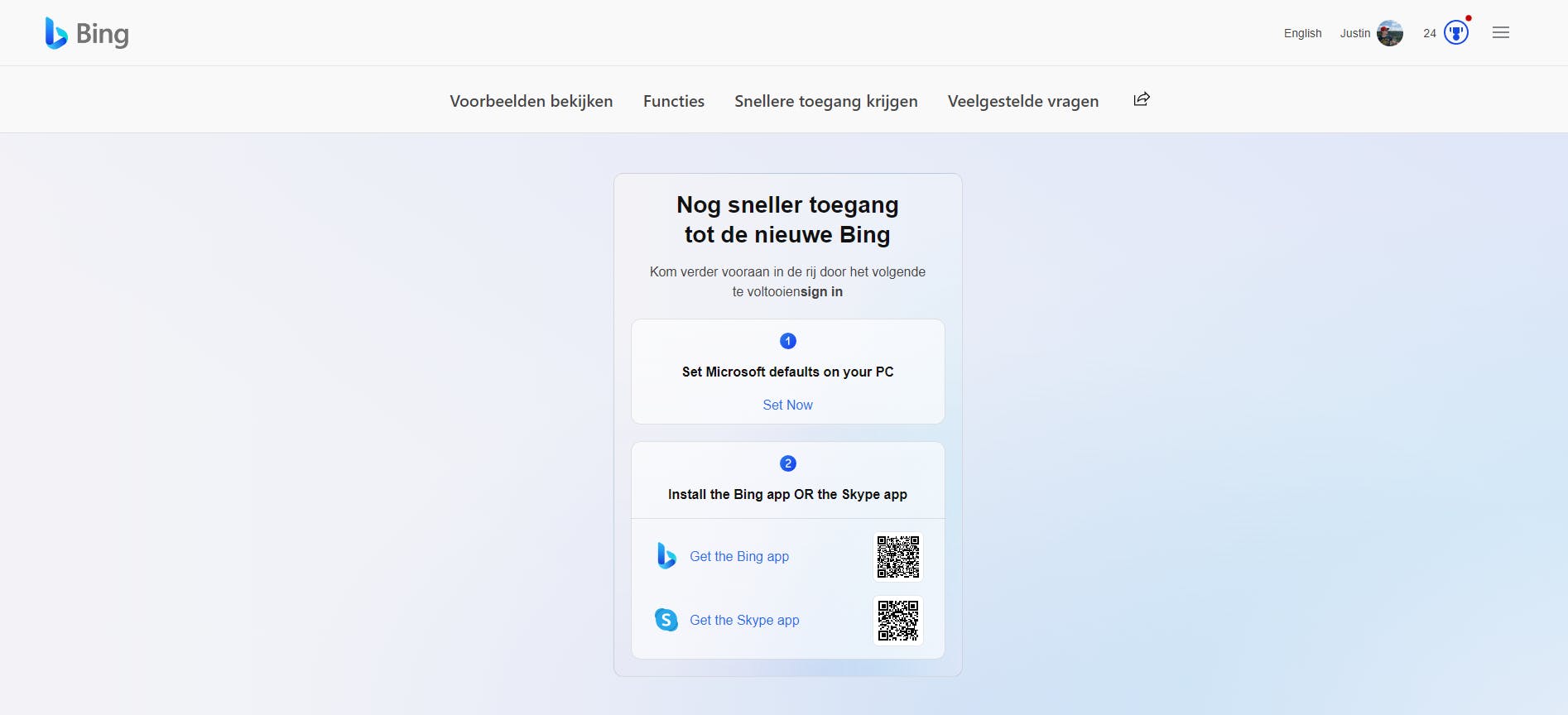Click the rewards points count 24
The height and width of the screenshot is (715, 1568).
click(1430, 33)
